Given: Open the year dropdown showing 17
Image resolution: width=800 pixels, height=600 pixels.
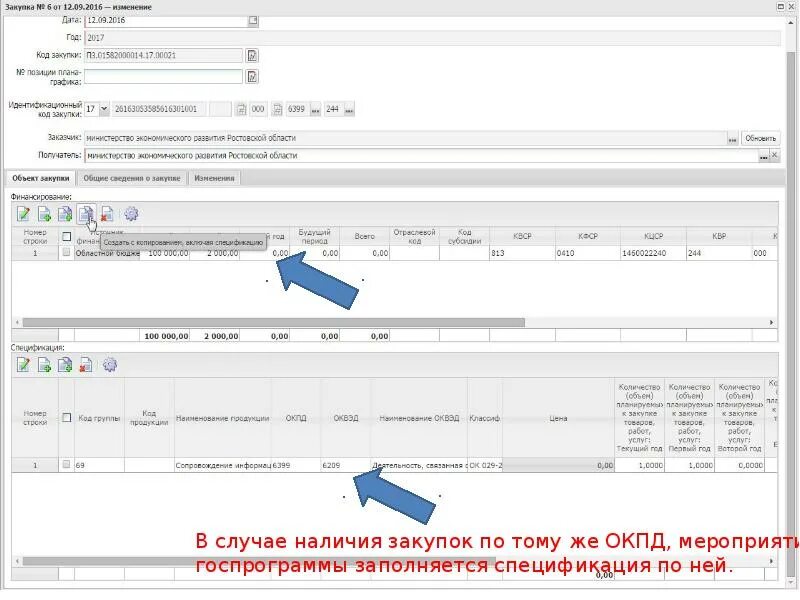Looking at the screenshot, I should [104, 109].
